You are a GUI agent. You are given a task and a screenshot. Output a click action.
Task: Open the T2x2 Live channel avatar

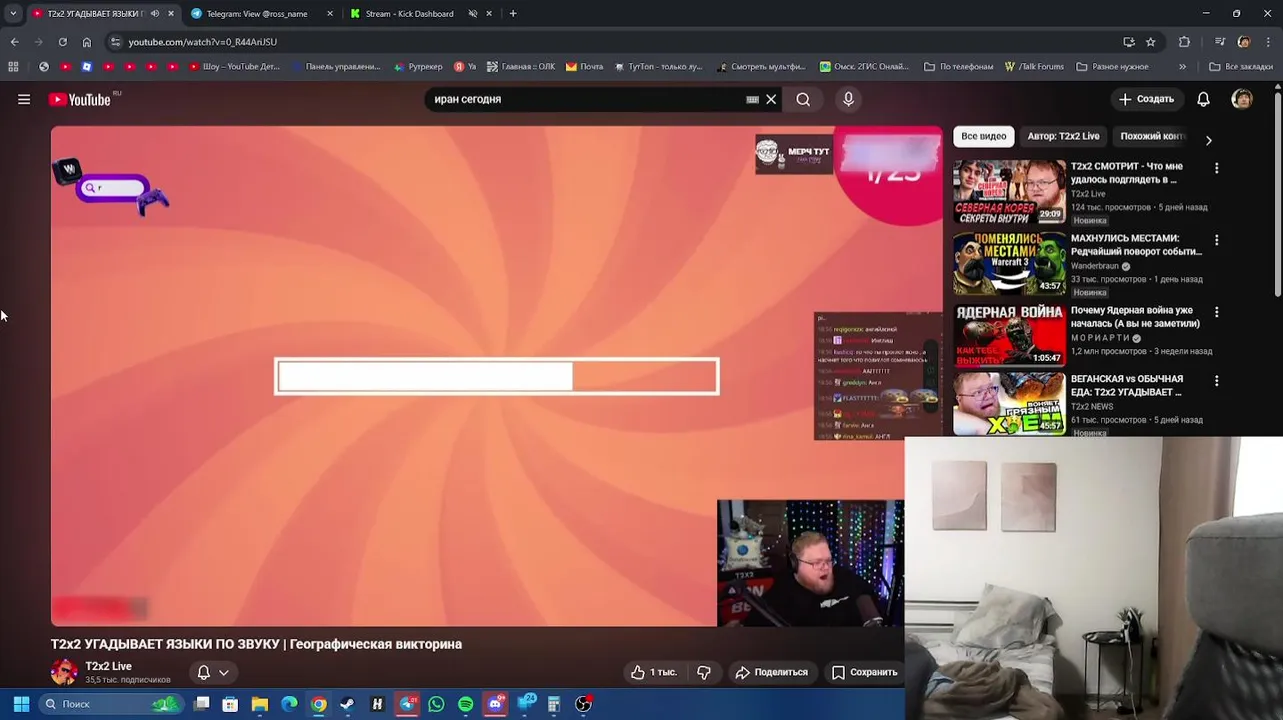tap(64, 672)
